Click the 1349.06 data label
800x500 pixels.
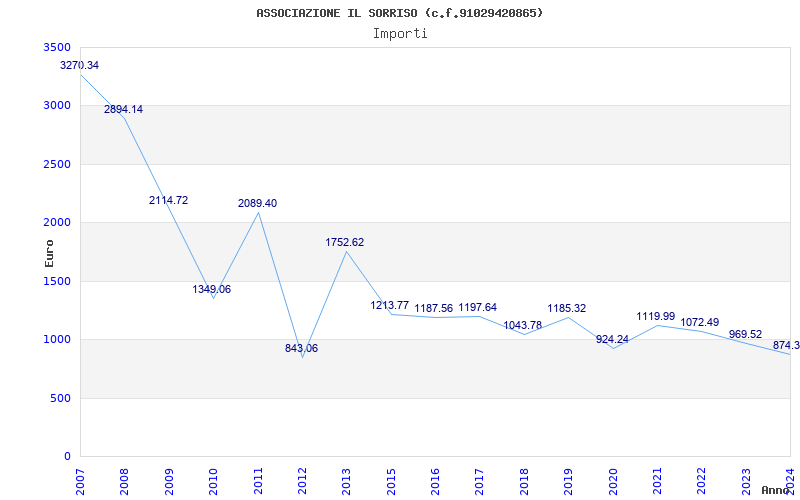(x=212, y=289)
